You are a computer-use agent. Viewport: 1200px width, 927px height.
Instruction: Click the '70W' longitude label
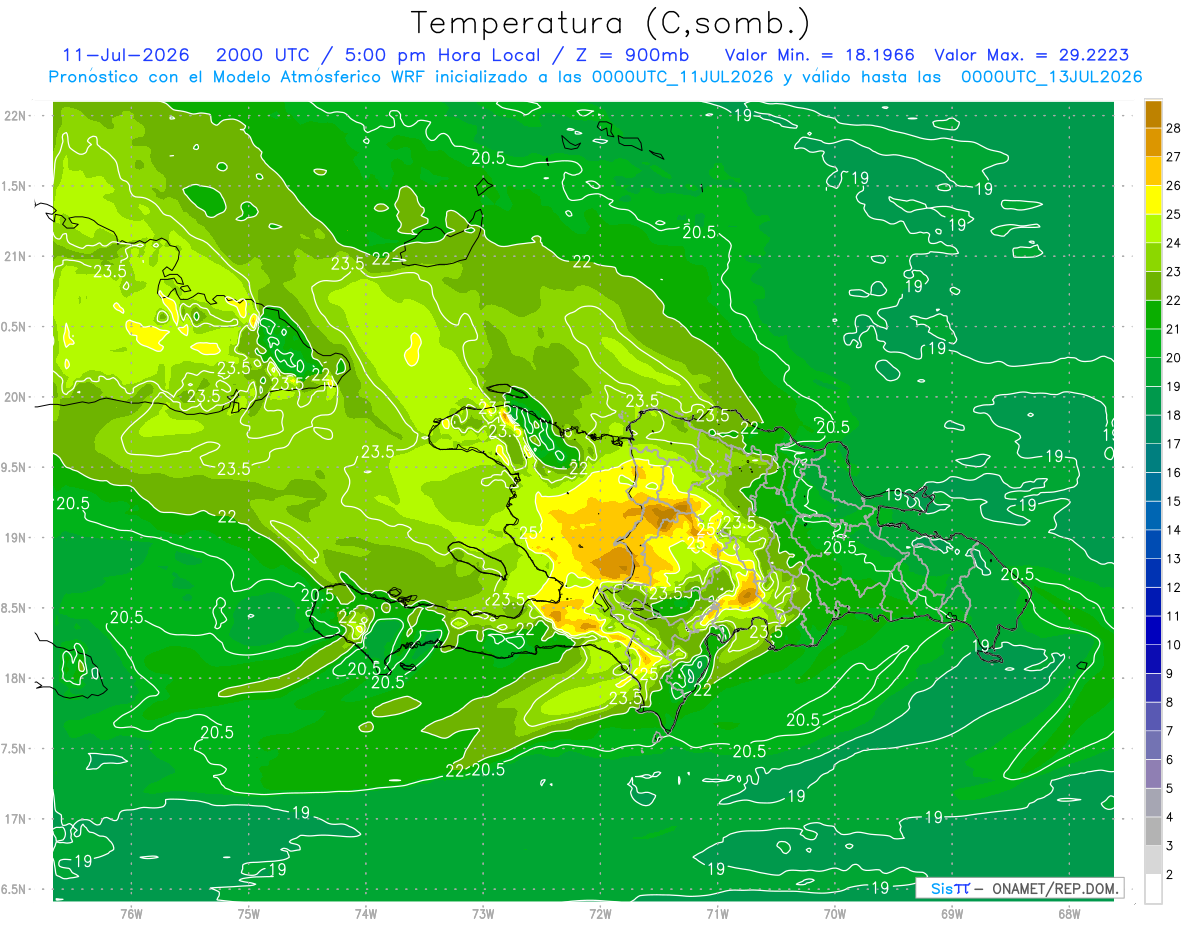(x=835, y=915)
